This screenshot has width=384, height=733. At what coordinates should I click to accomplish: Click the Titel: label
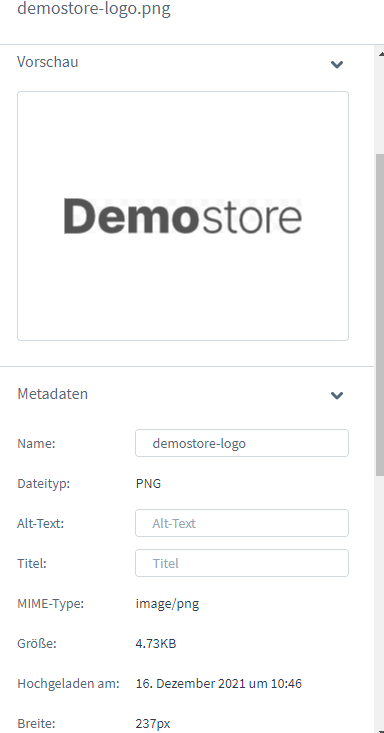click(x=32, y=563)
